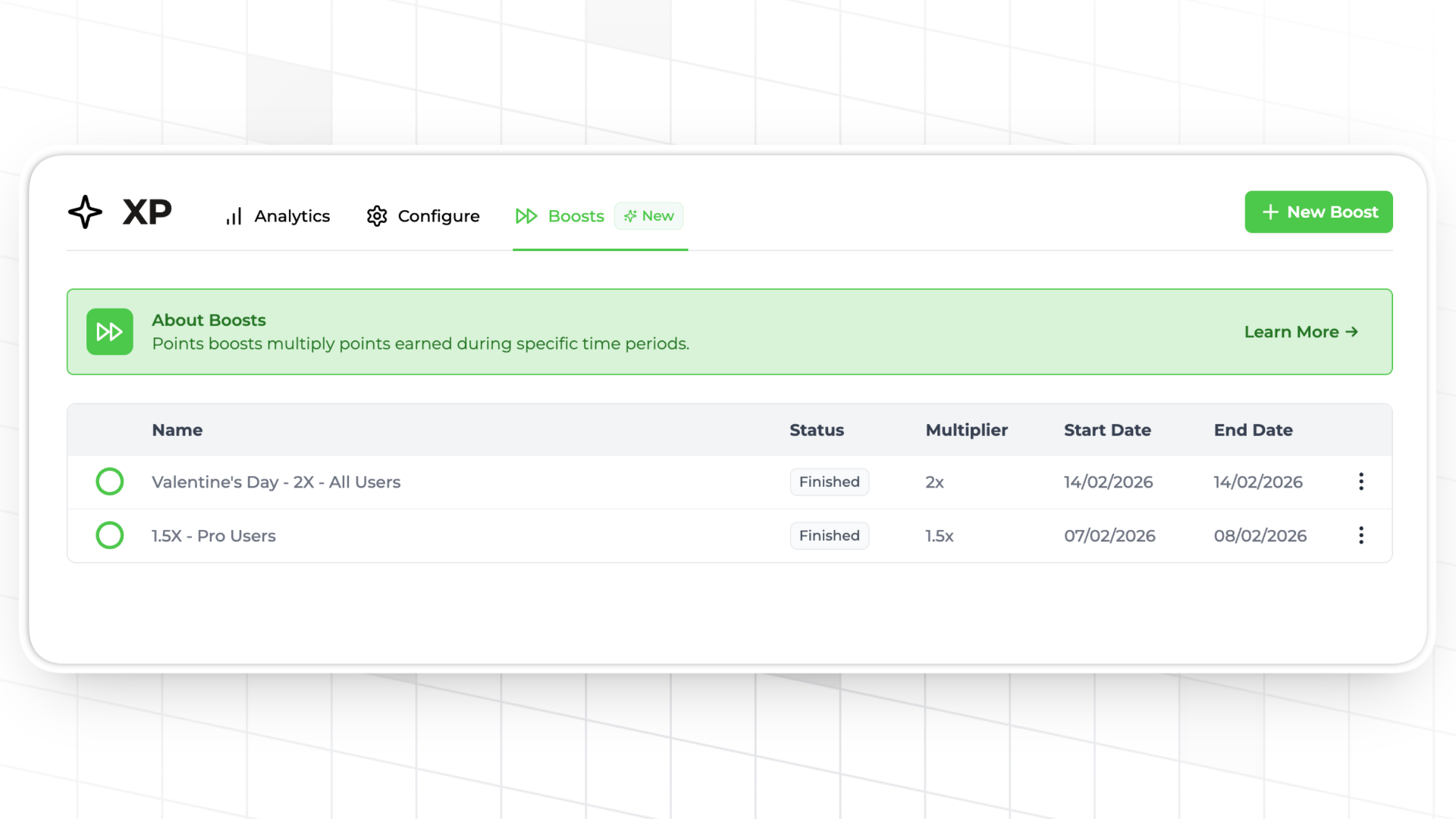The image size is (1456, 819).
Task: Select the Boosts tab label
Action: click(576, 216)
